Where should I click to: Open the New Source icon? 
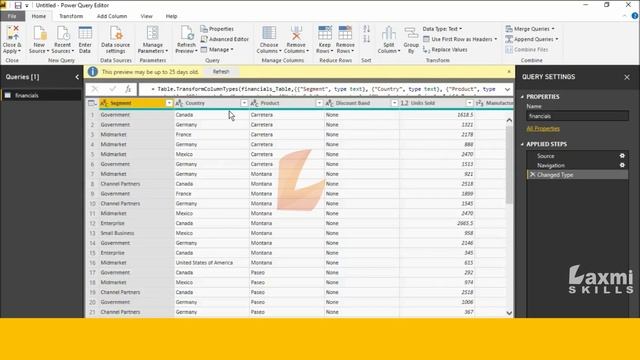tap(40, 33)
